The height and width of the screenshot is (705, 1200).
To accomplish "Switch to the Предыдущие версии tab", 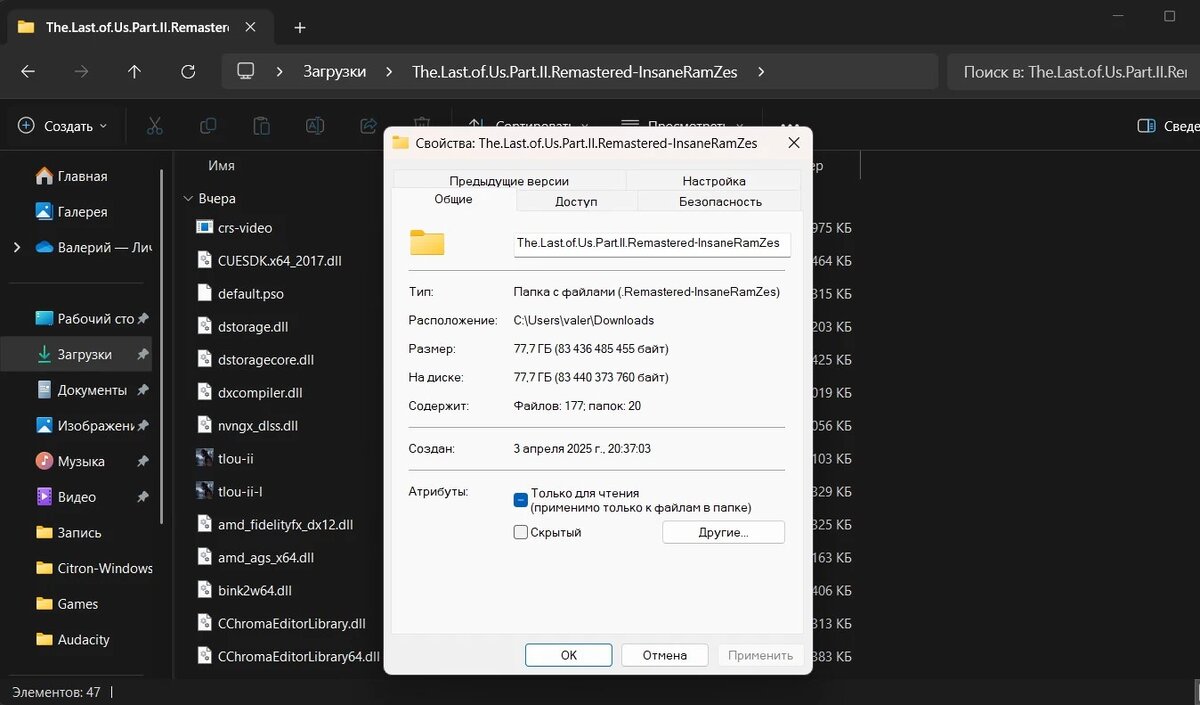I will 509,181.
